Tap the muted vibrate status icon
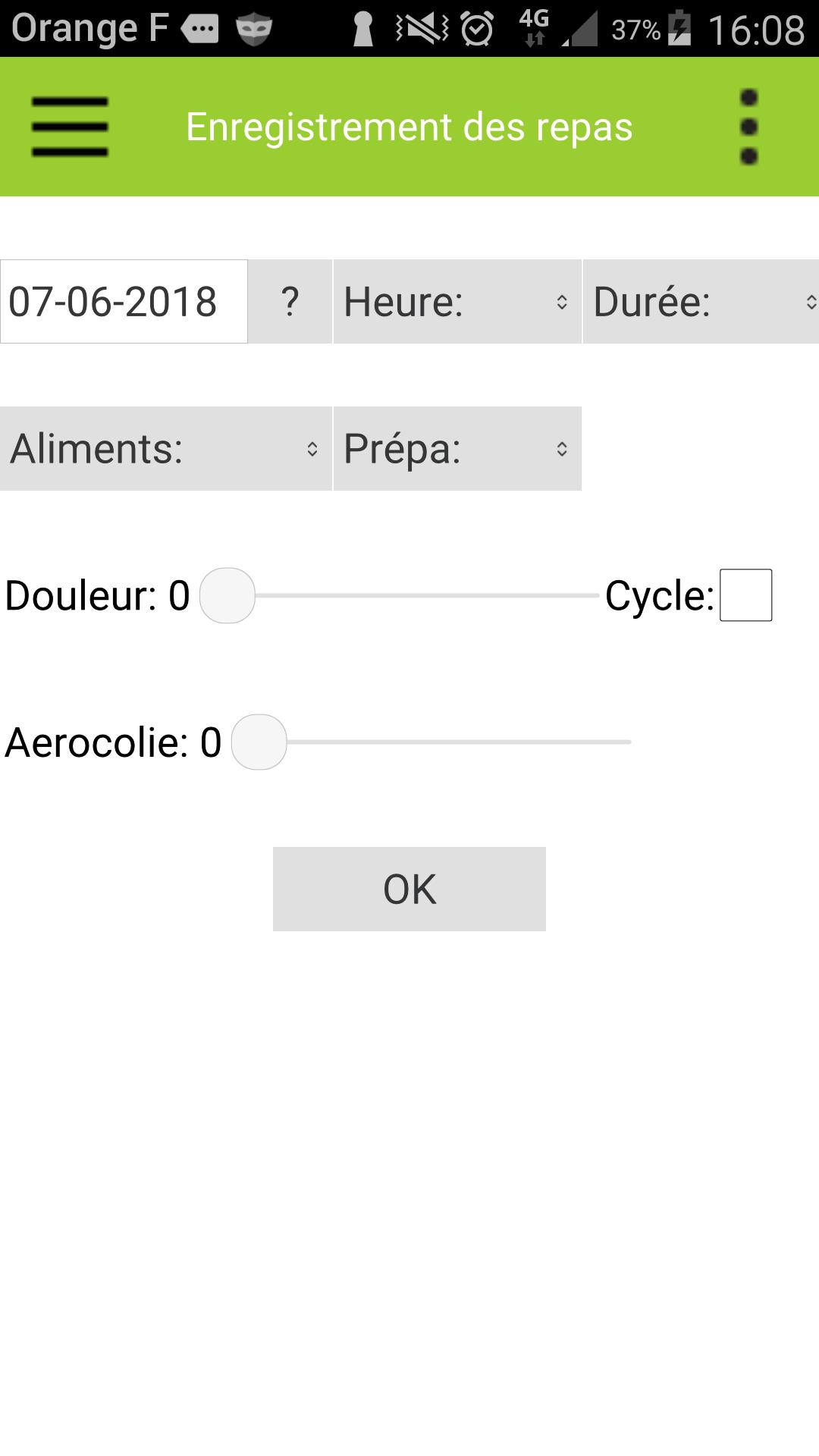819x1456 pixels. tap(422, 30)
